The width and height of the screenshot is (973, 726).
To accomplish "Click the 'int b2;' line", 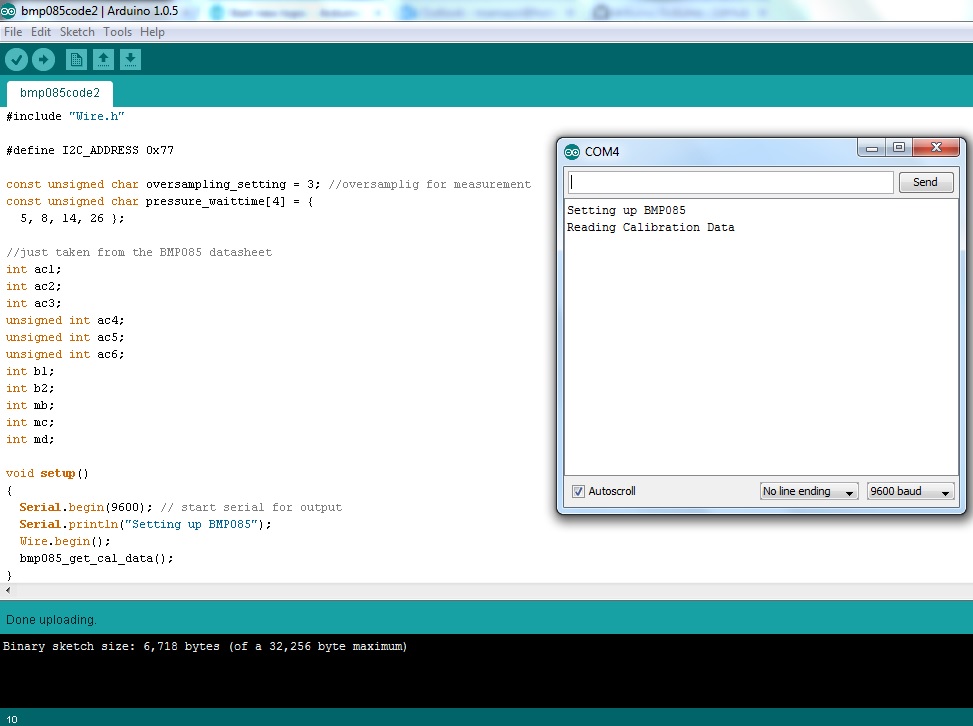I will (30, 388).
